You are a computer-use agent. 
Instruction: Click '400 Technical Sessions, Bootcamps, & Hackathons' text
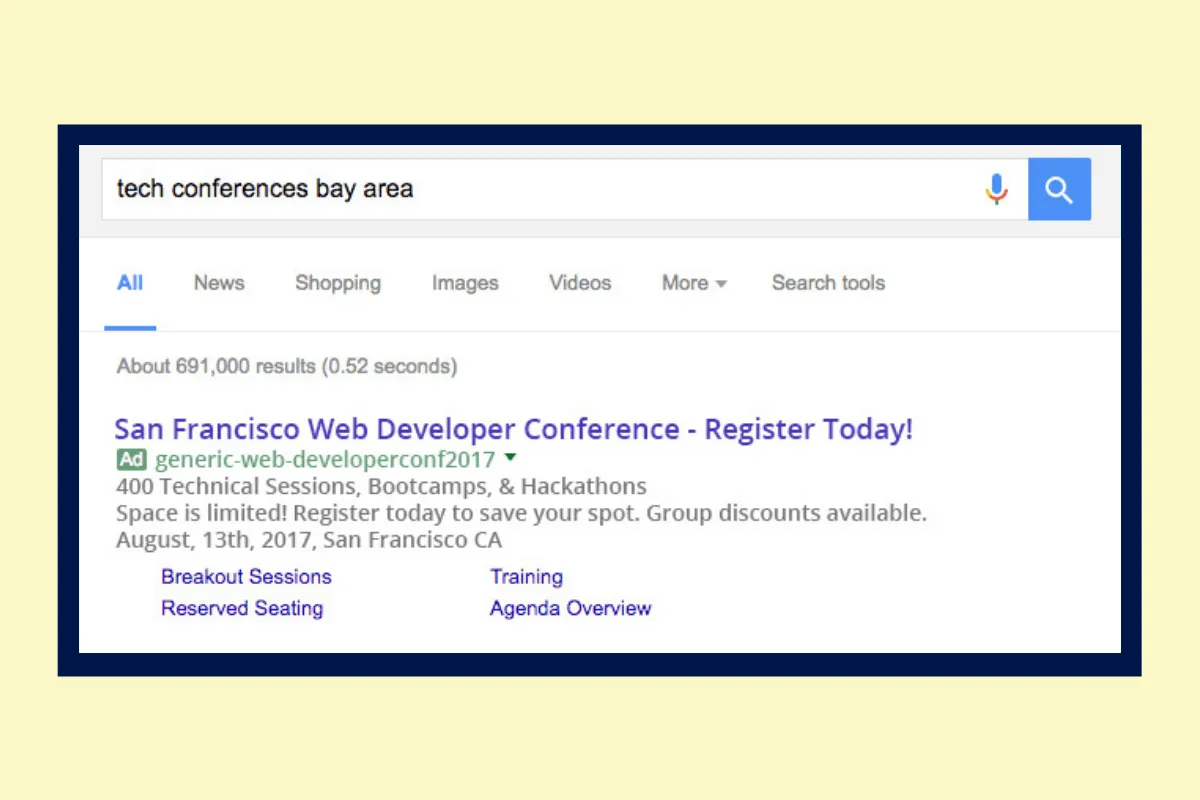click(381, 487)
